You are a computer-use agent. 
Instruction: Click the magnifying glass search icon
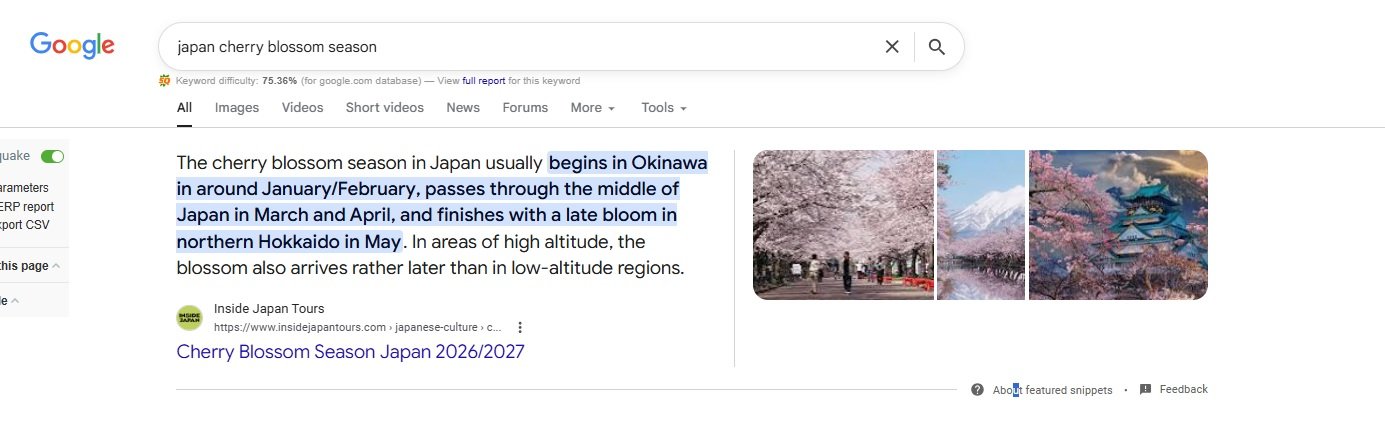pyautogui.click(x=936, y=47)
